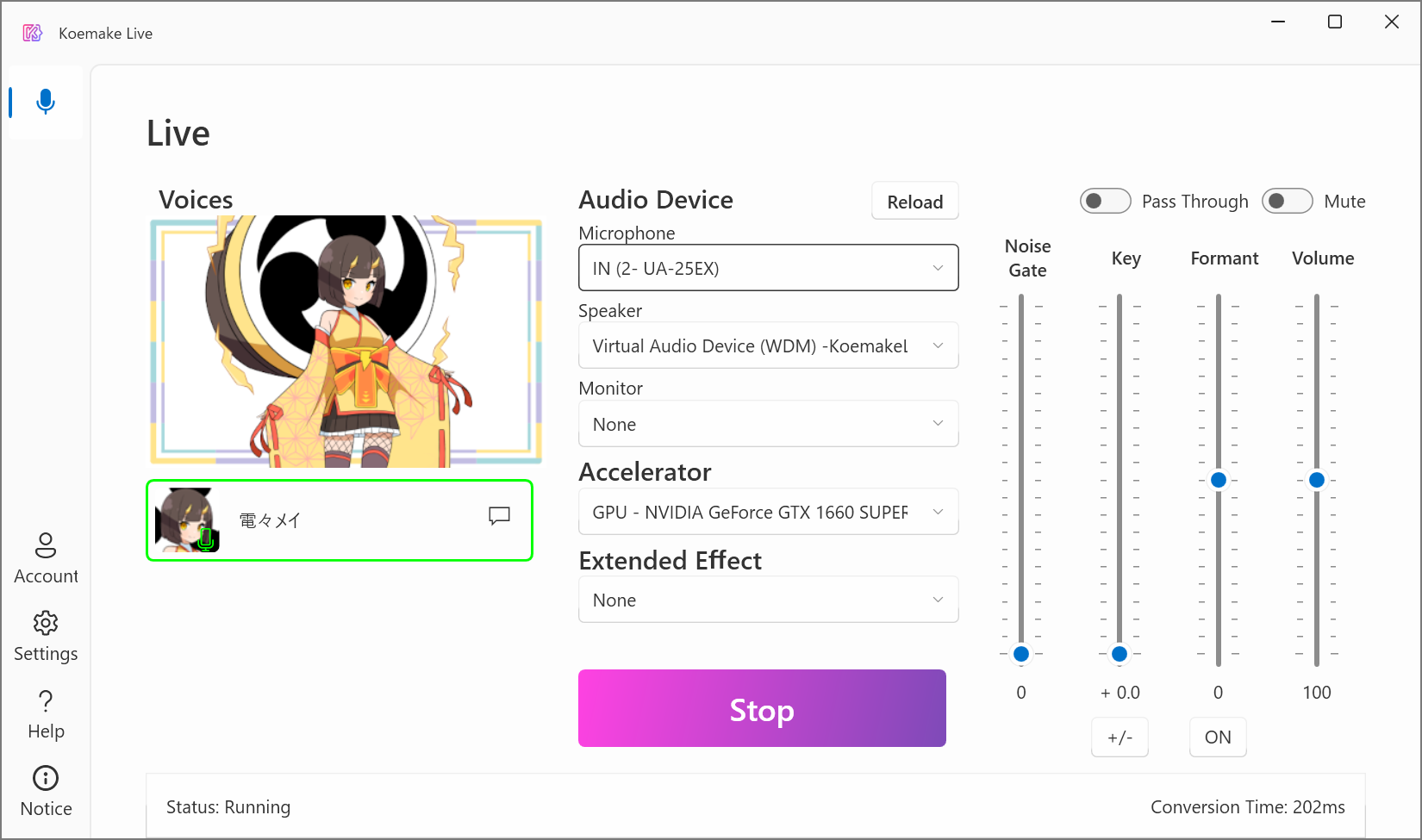Viewport: 1422px width, 840px height.
Task: Open the Accelerator GPU dropdown
Action: click(769, 512)
